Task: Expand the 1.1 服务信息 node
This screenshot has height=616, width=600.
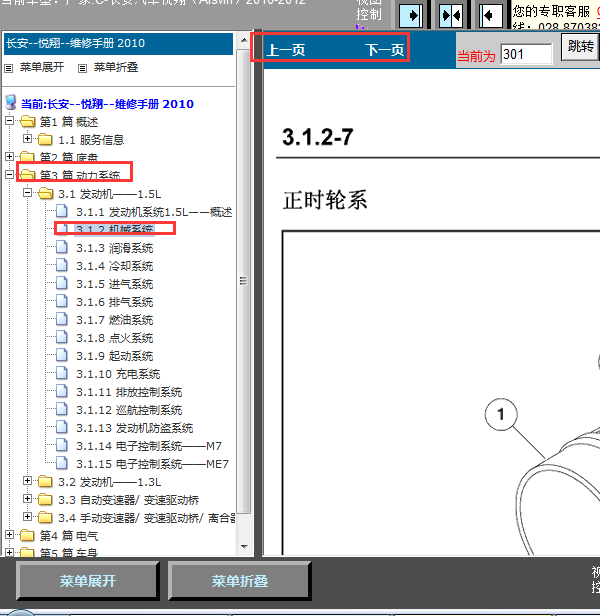Action: [28, 139]
